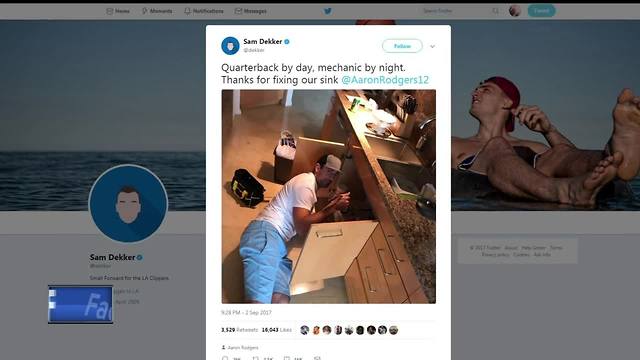This screenshot has height=360, width=640.
Task: Click the Tweet compose button
Action: (x=541, y=11)
